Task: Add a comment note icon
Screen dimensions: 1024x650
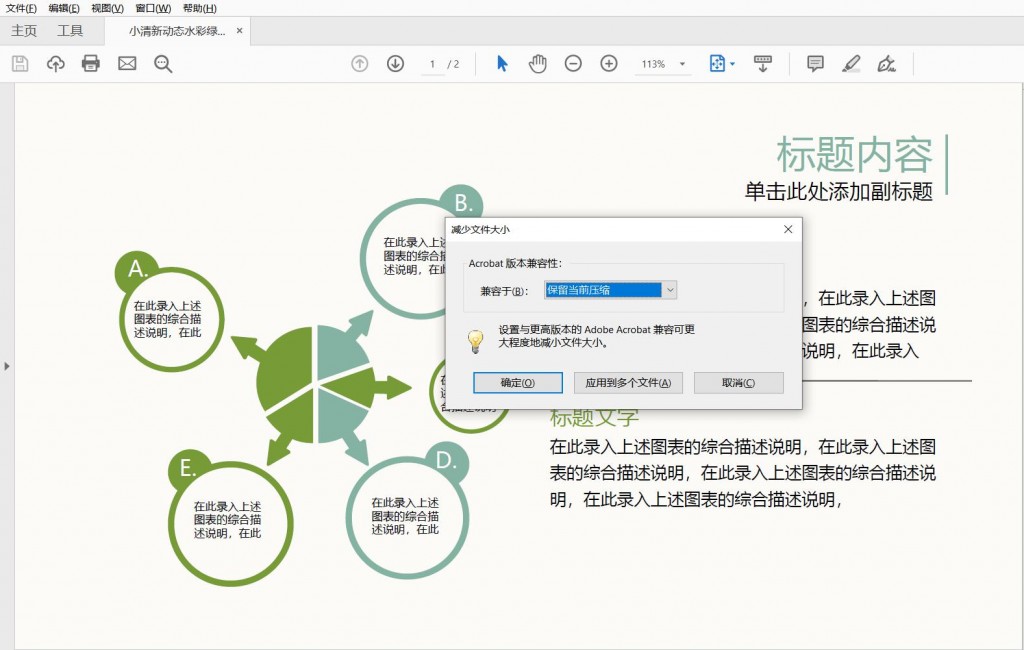Action: click(814, 63)
